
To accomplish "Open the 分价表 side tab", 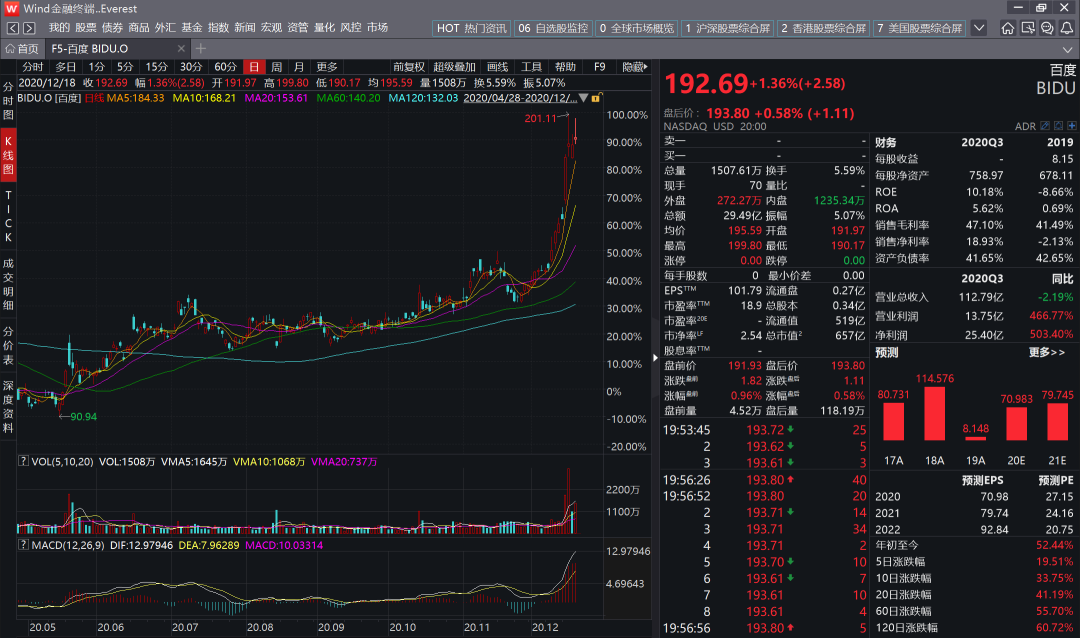I will click(8, 346).
